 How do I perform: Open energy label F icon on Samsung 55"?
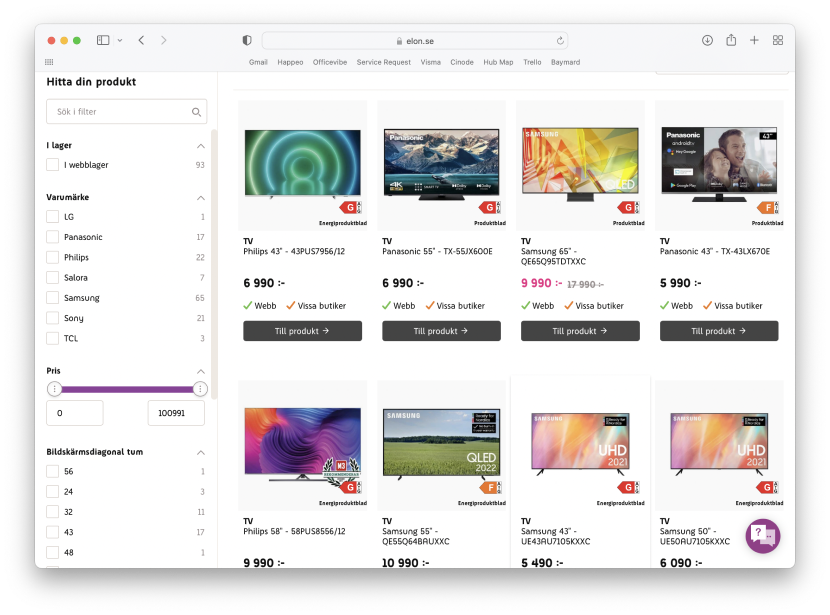tap(490, 487)
